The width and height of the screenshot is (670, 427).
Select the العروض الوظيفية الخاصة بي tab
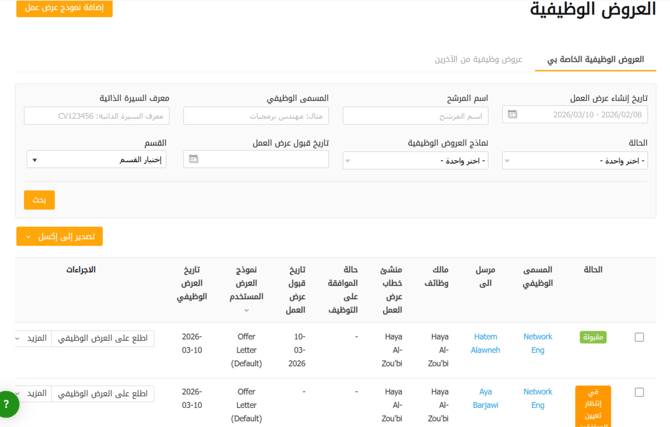click(596, 60)
